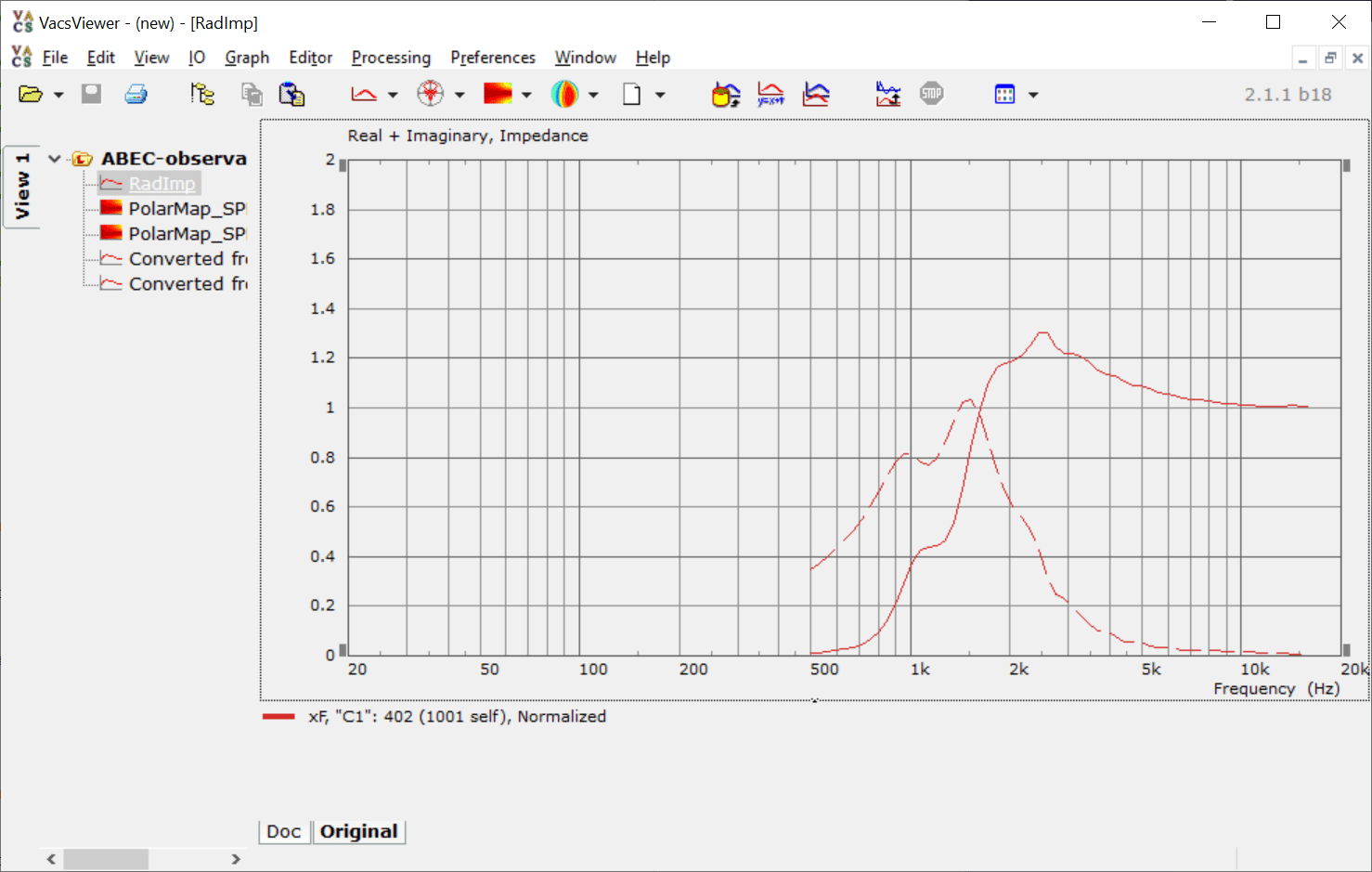Click the database graph import icon
The image size is (1372, 872).
[x=726, y=94]
